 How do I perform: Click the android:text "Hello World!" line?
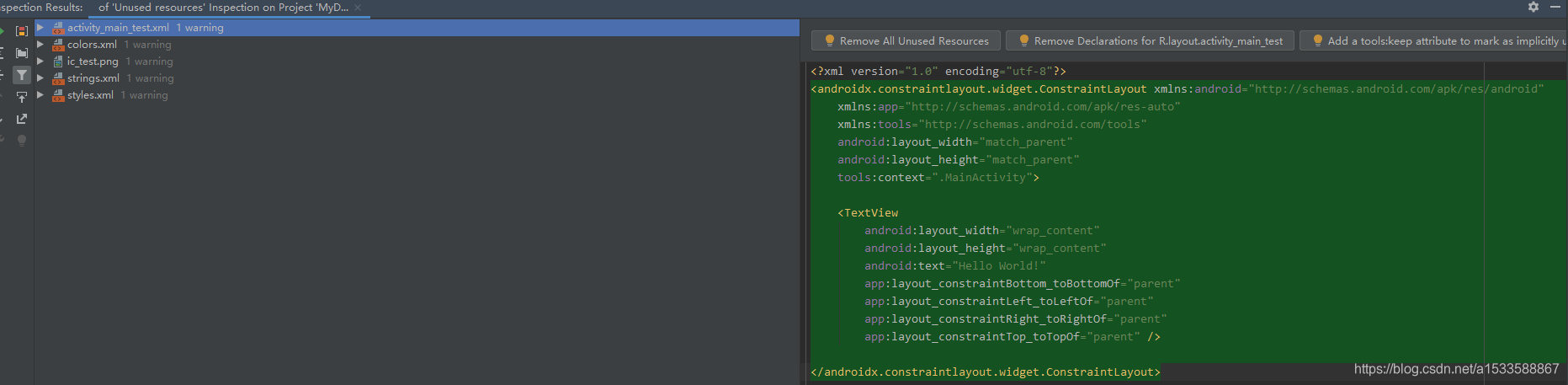coord(954,266)
